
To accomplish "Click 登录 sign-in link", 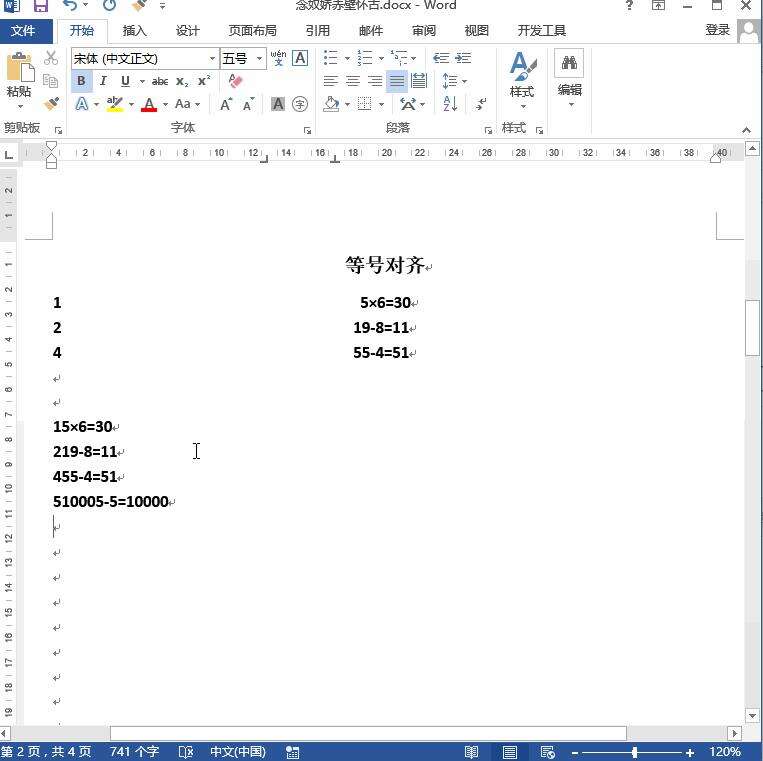I will (x=718, y=30).
